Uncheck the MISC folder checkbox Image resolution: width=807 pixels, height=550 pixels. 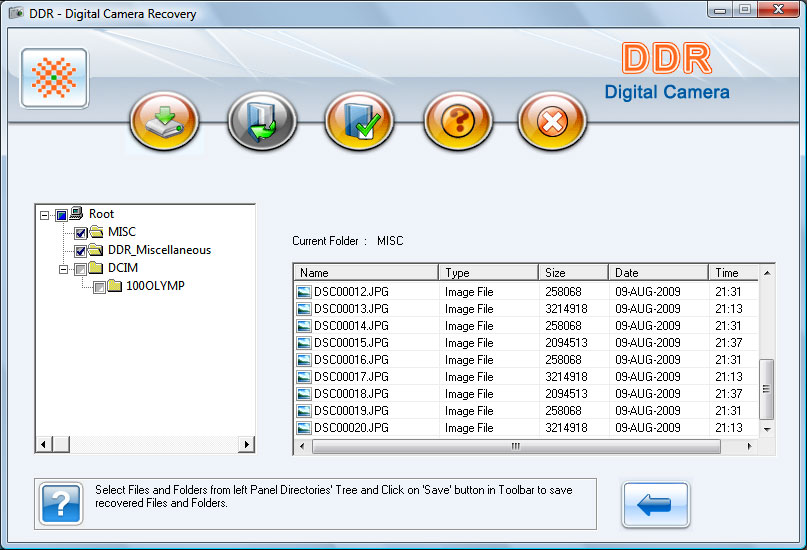click(80, 233)
